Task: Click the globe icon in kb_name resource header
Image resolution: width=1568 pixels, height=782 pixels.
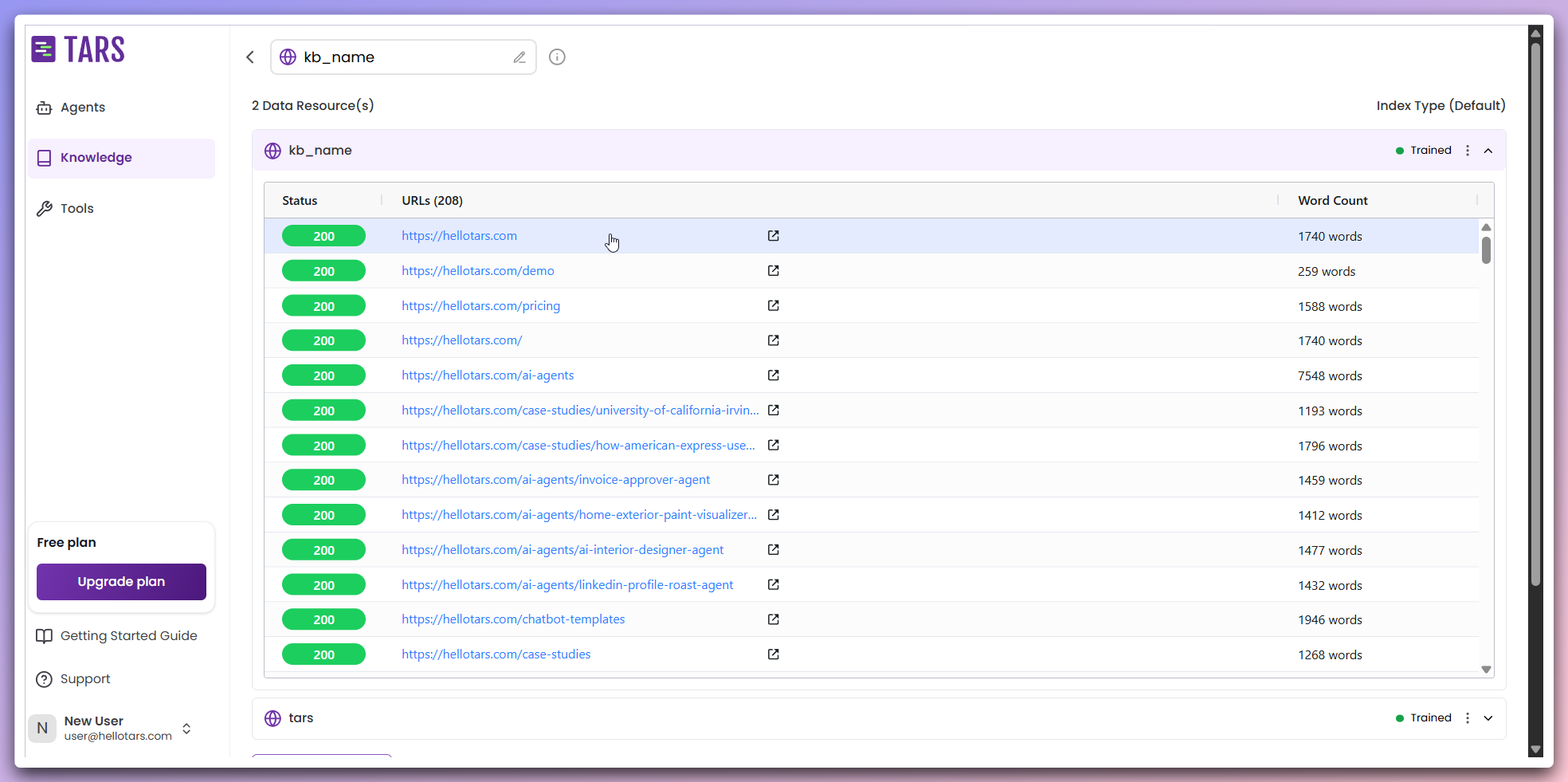Action: pyautogui.click(x=272, y=151)
